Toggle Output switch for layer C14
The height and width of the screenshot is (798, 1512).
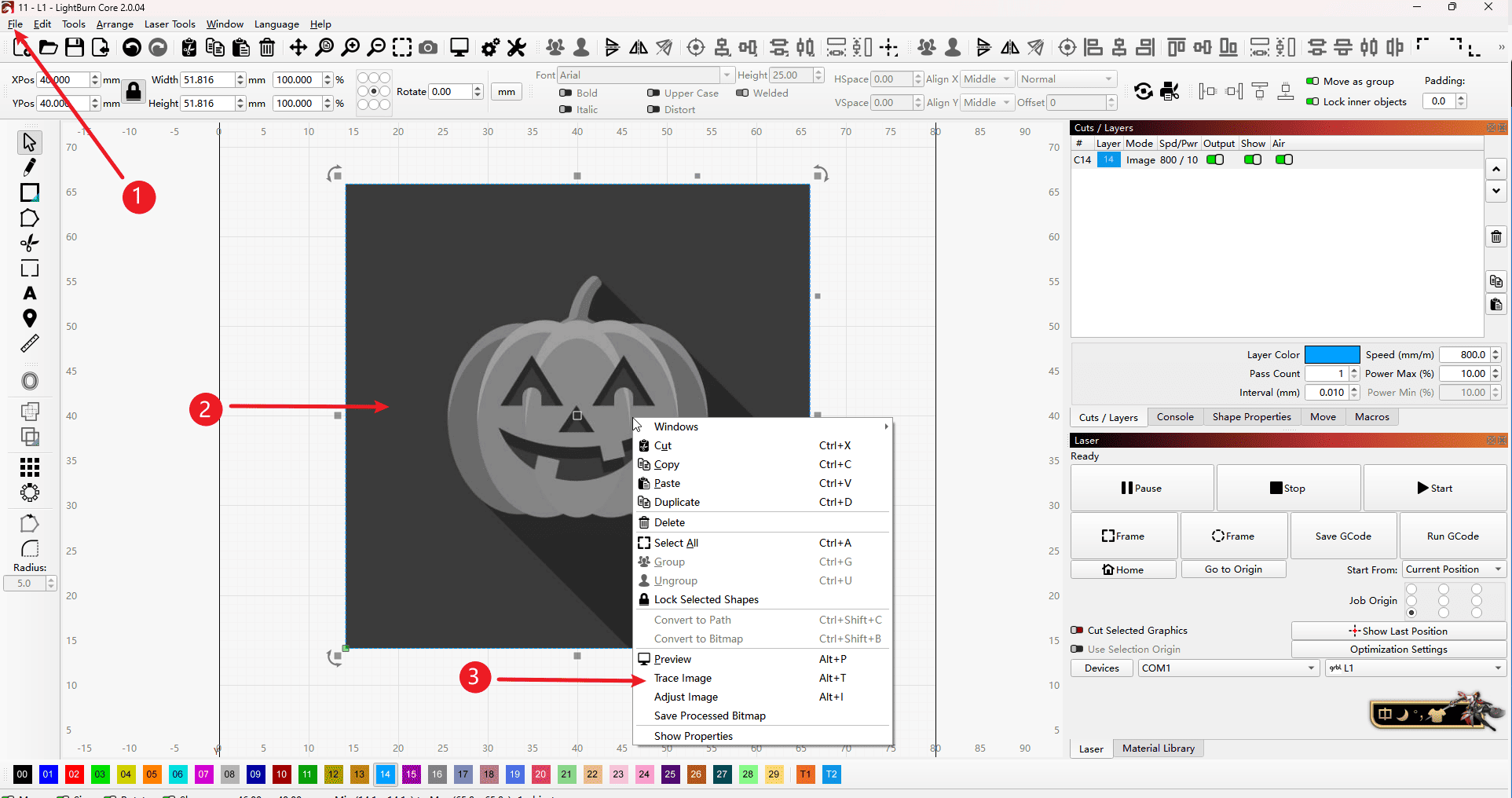(1215, 160)
